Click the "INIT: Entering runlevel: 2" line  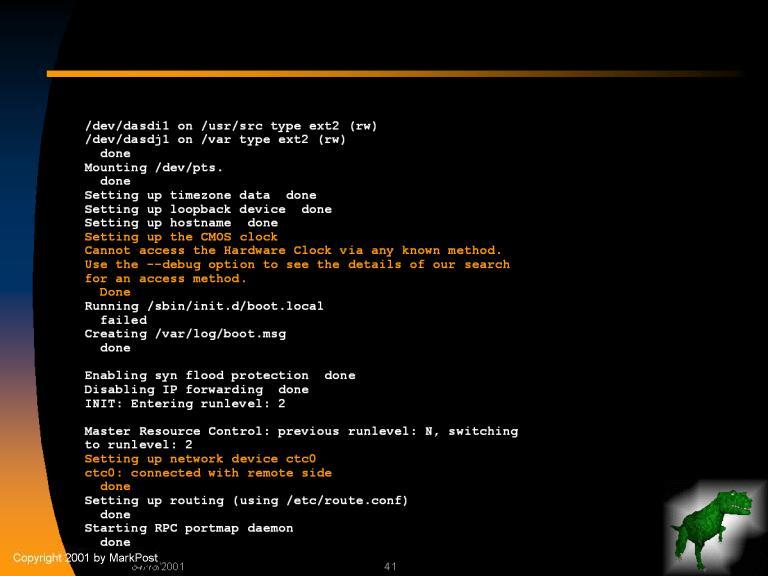pos(184,404)
